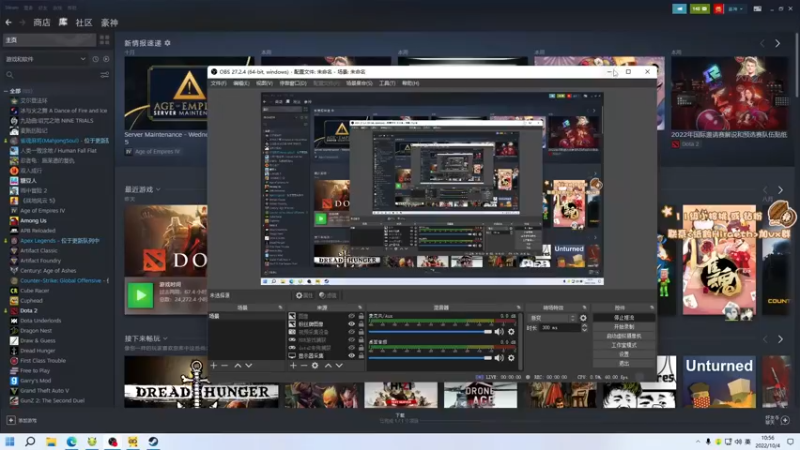Add a new scene in OBS scenes panel

(x=214, y=365)
